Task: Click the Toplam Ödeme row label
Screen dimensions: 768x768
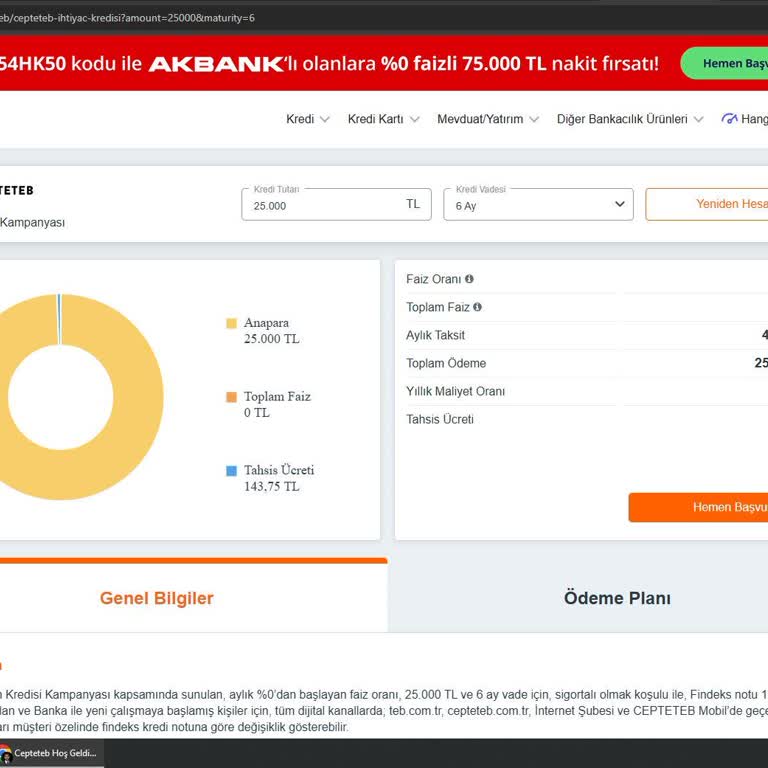Action: pos(446,363)
